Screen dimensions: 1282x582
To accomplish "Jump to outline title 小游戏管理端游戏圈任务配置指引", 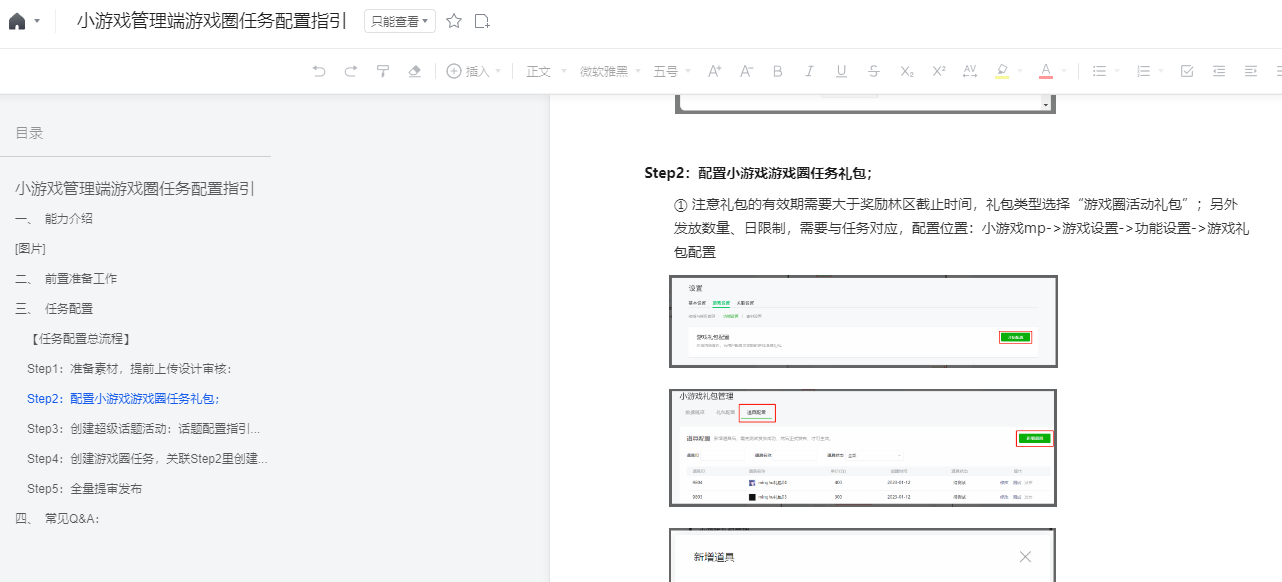I will click(x=135, y=188).
